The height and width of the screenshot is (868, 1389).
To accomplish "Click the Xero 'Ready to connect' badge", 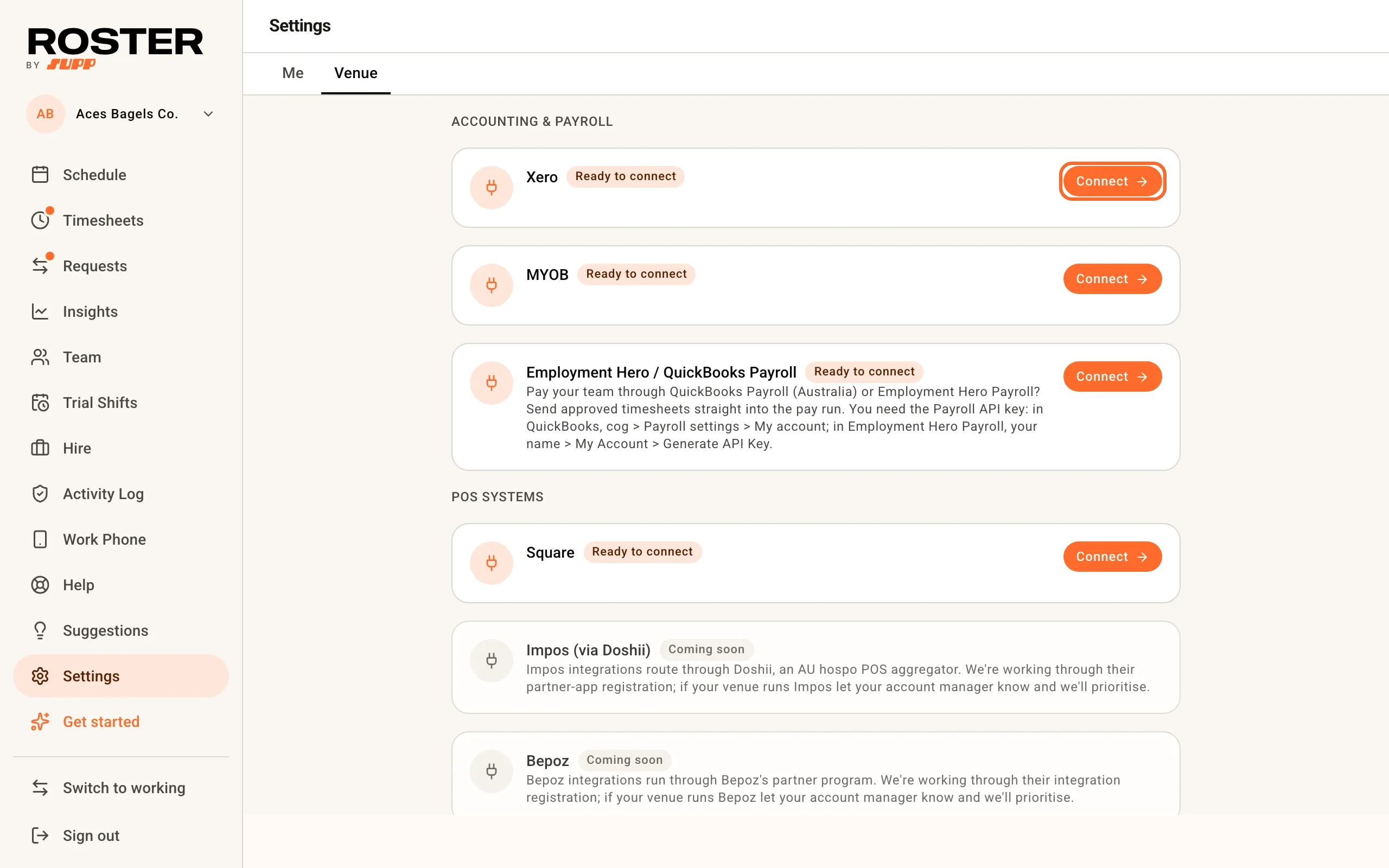I will click(625, 176).
